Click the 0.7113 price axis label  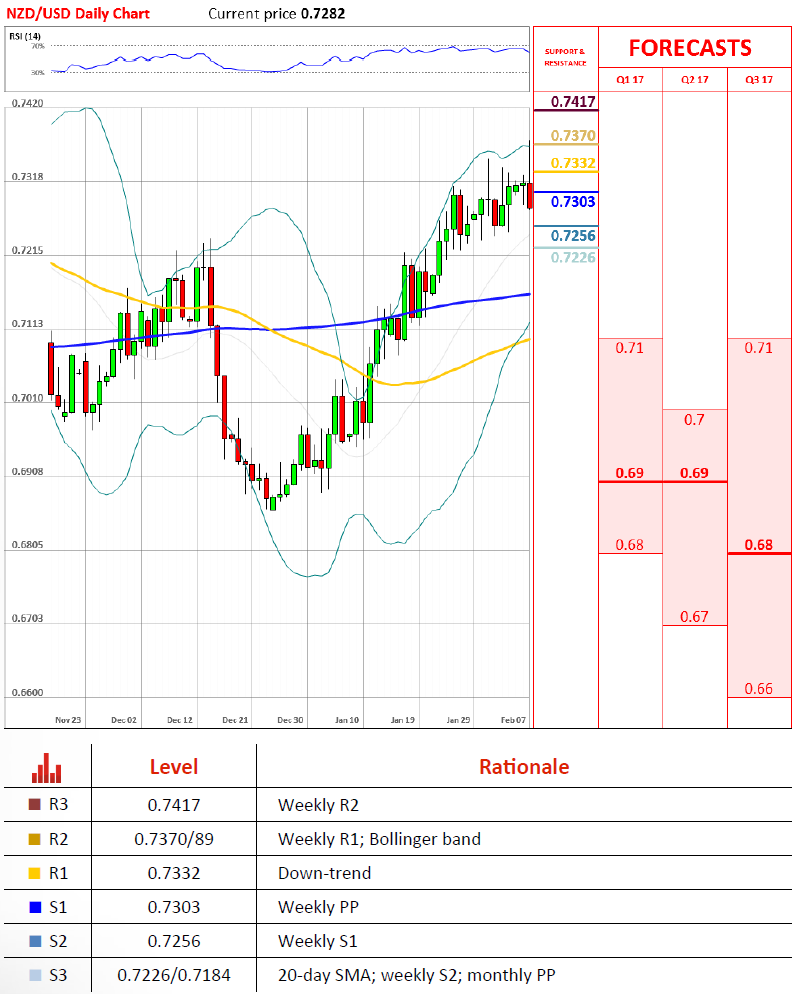[28, 323]
